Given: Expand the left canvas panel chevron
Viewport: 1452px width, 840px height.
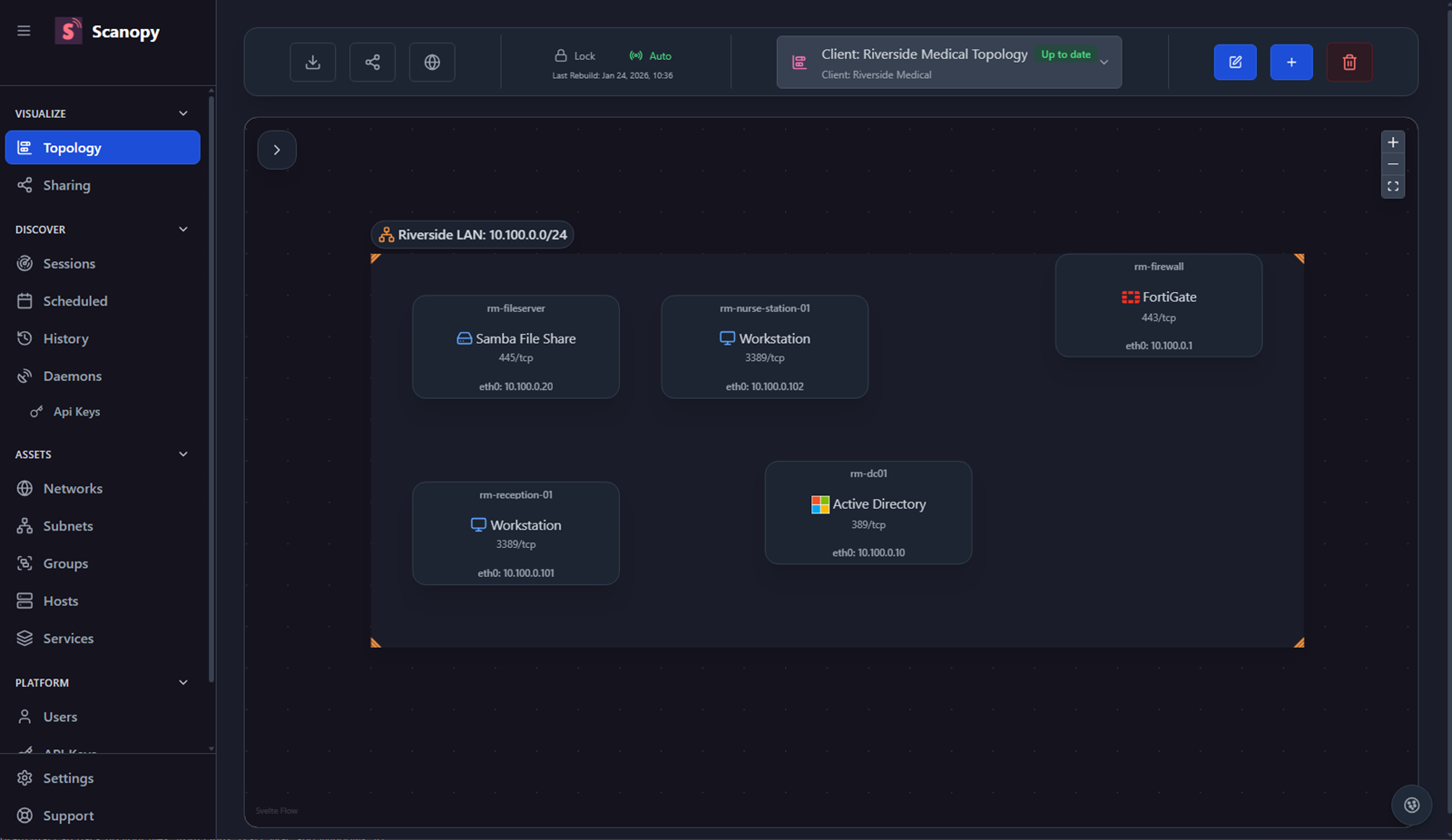Looking at the screenshot, I should [277, 150].
